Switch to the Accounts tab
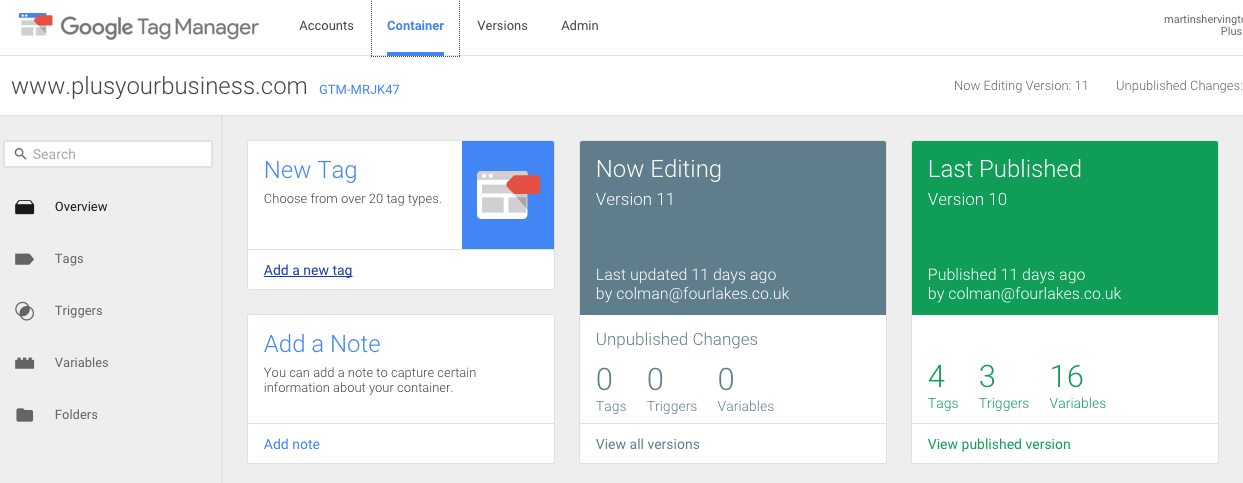Image resolution: width=1243 pixels, height=483 pixels. [x=326, y=26]
